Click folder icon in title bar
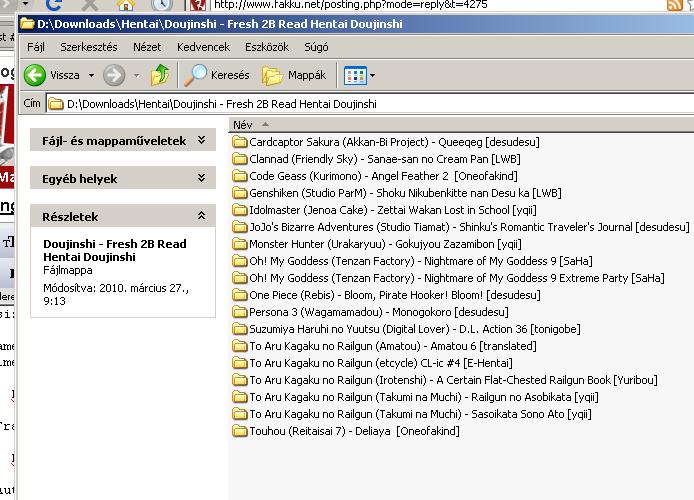The image size is (694, 500). pos(27,23)
